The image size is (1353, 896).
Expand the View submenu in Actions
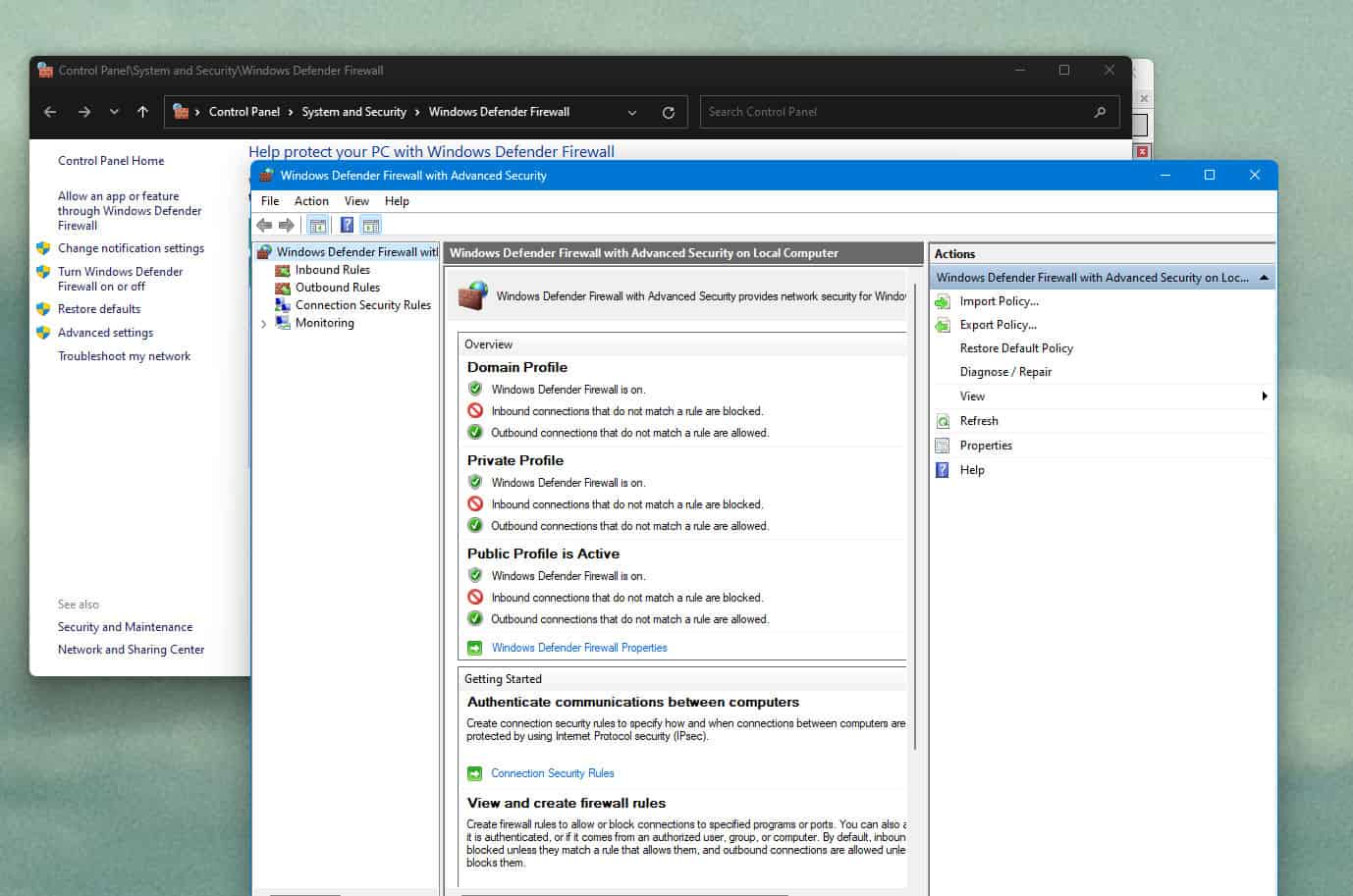point(1264,396)
